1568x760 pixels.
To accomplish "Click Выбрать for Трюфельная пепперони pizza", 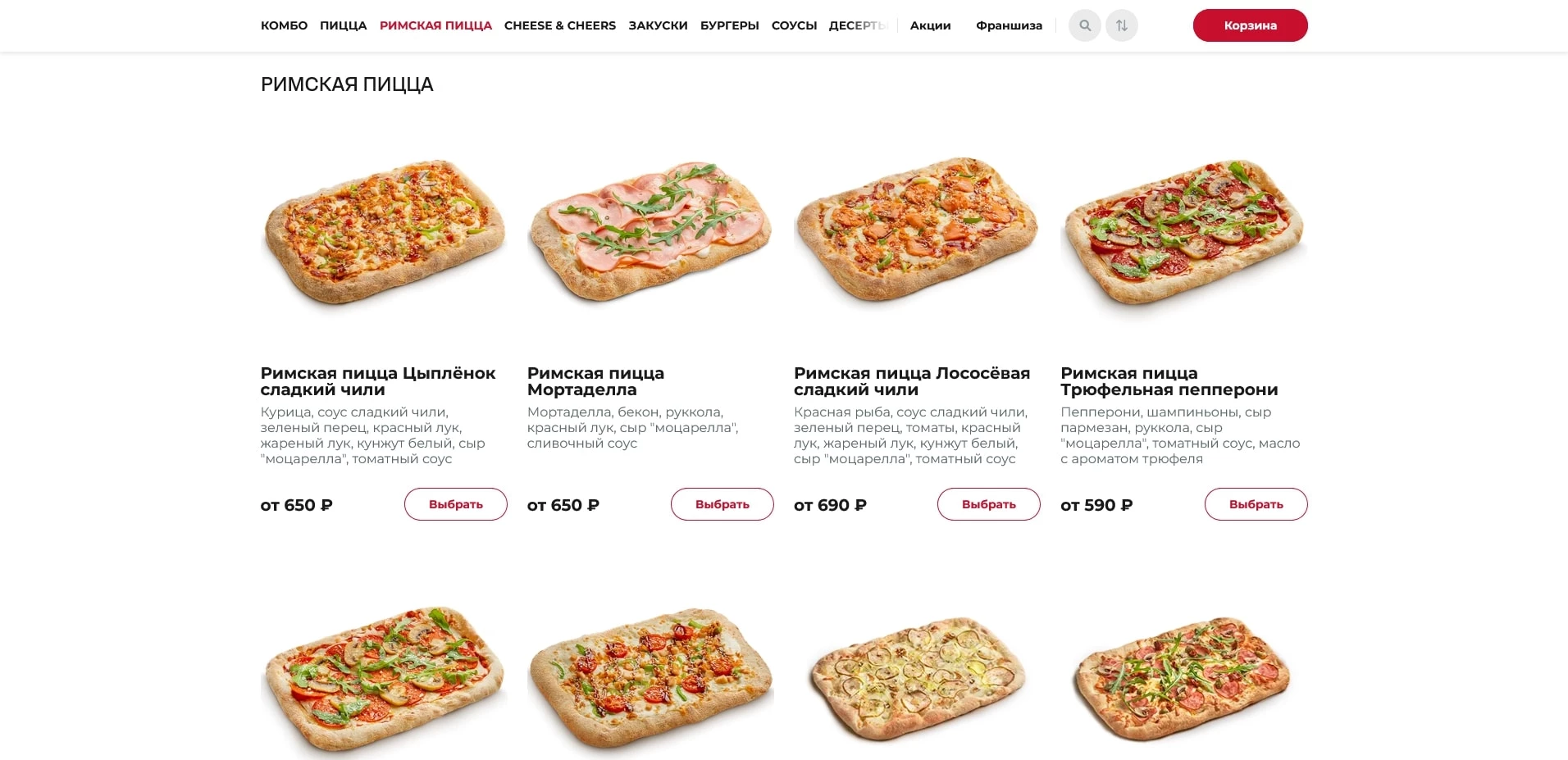I will (x=1256, y=504).
